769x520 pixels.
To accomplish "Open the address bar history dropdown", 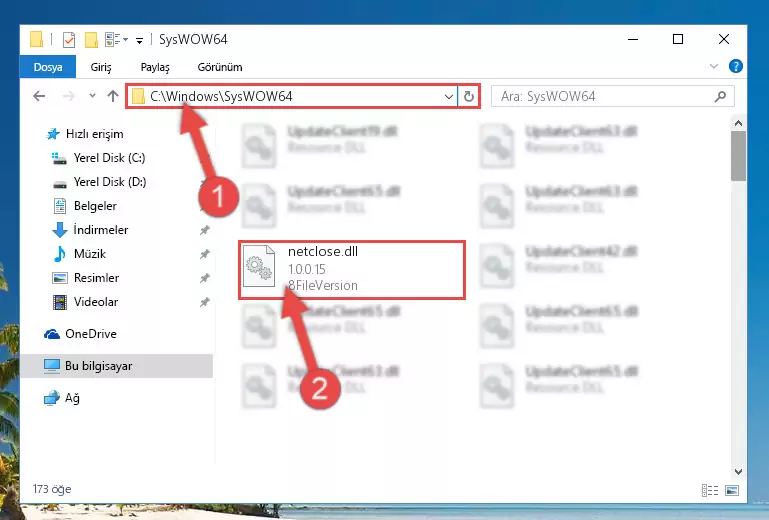I will 448,97.
